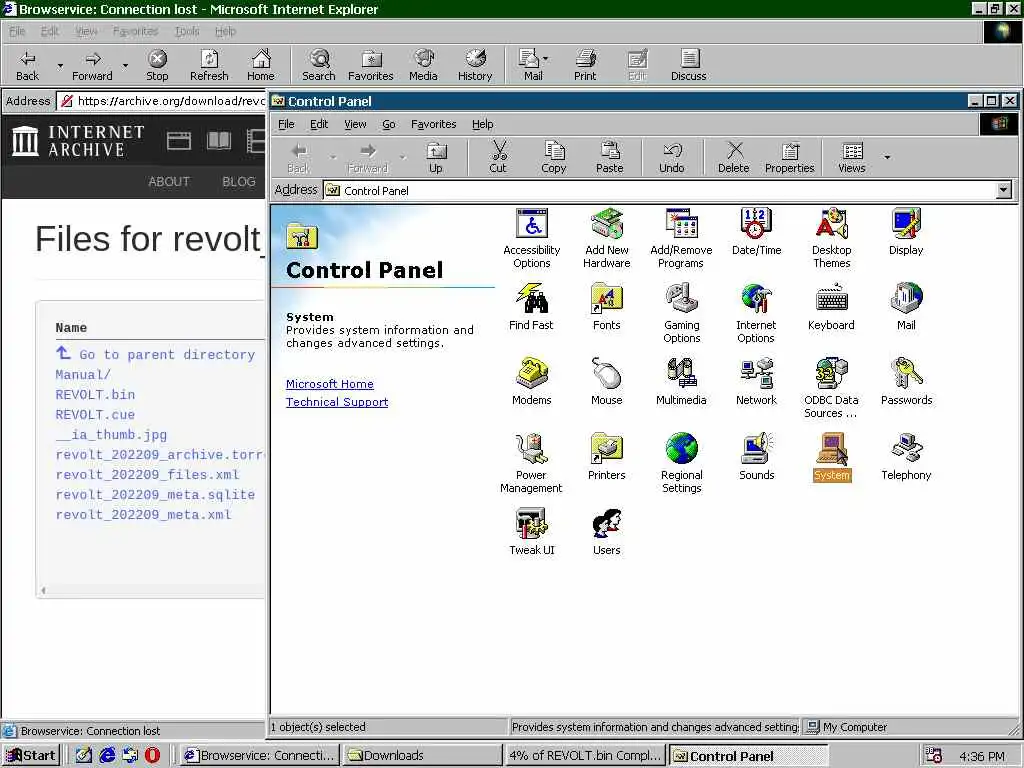Viewport: 1024px width, 768px height.
Task: Switch to the REVOLT.bin download taskbar button
Action: tap(584, 756)
